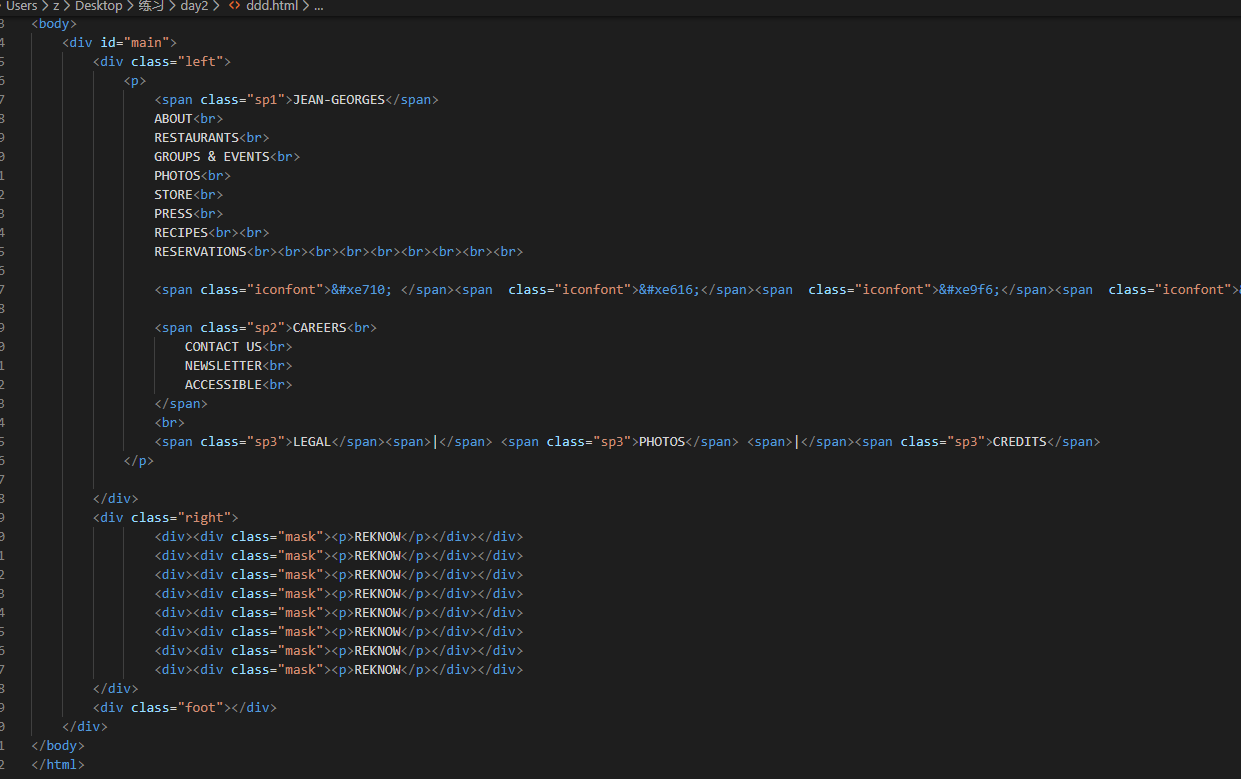Click the closing </body> tag
The height and width of the screenshot is (779, 1241).
58,746
